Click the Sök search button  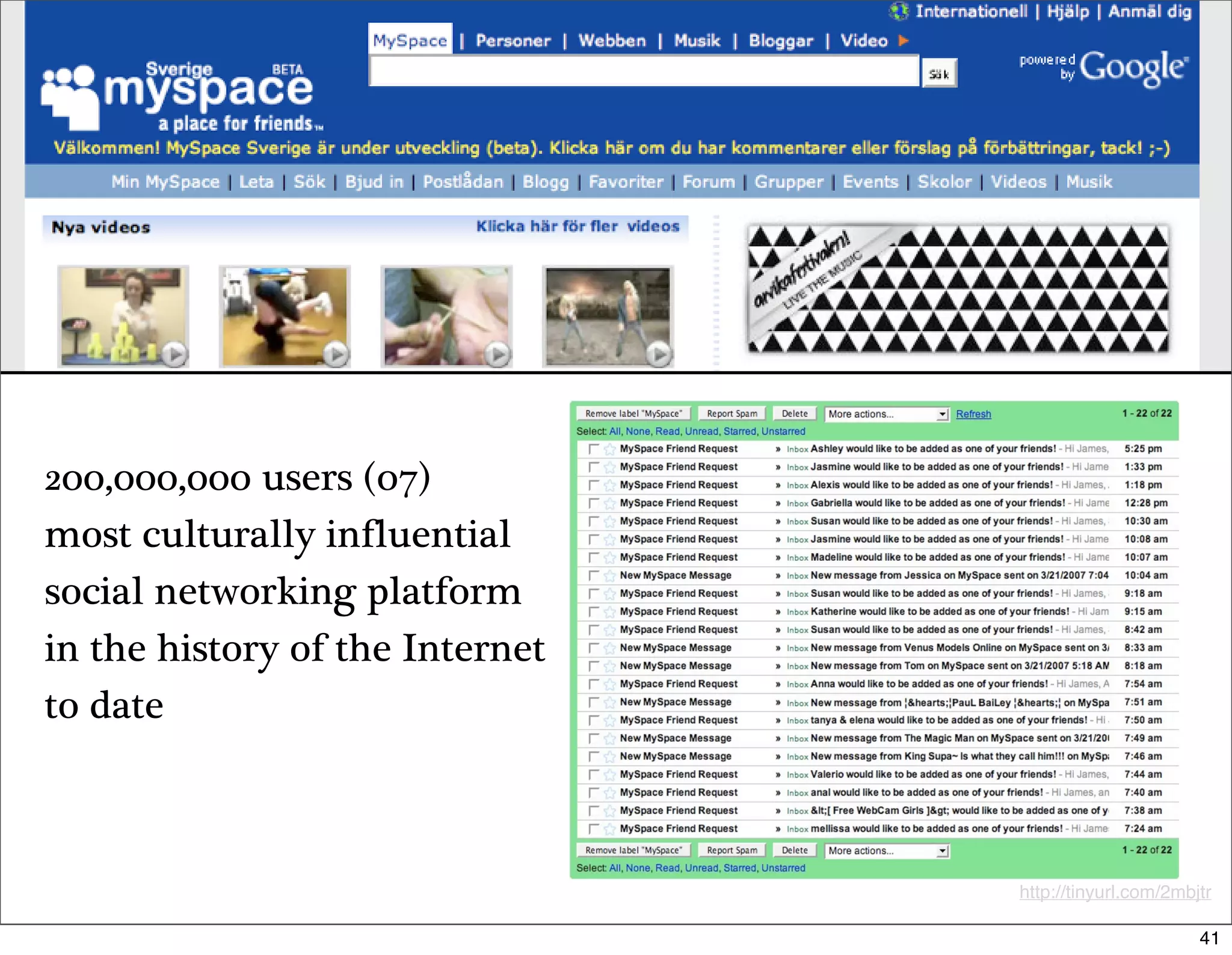click(939, 73)
